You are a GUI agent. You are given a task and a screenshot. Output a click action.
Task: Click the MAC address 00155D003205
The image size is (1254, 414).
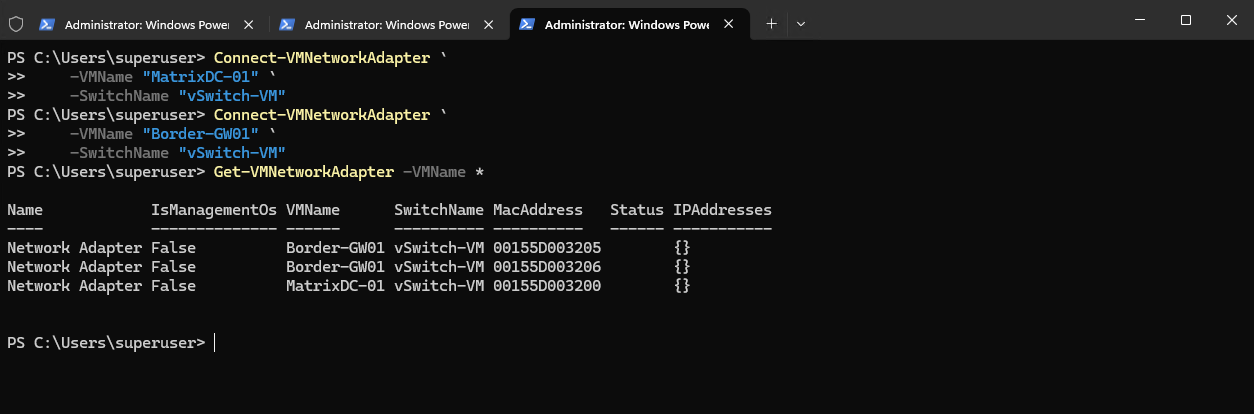tap(547, 248)
